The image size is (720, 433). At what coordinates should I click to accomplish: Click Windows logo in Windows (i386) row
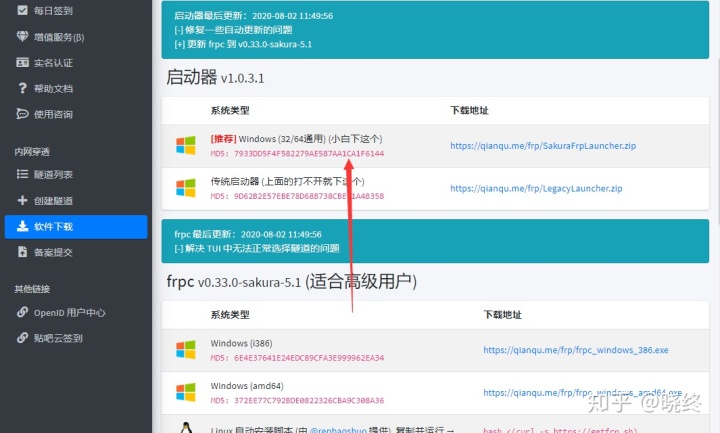[x=186, y=349]
